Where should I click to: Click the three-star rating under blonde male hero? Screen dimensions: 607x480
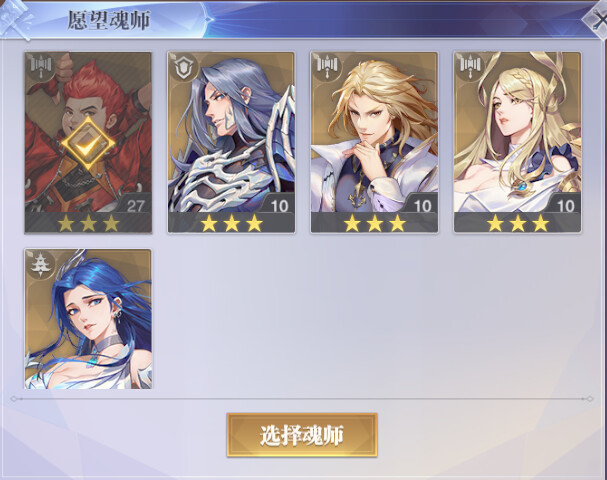click(x=375, y=223)
